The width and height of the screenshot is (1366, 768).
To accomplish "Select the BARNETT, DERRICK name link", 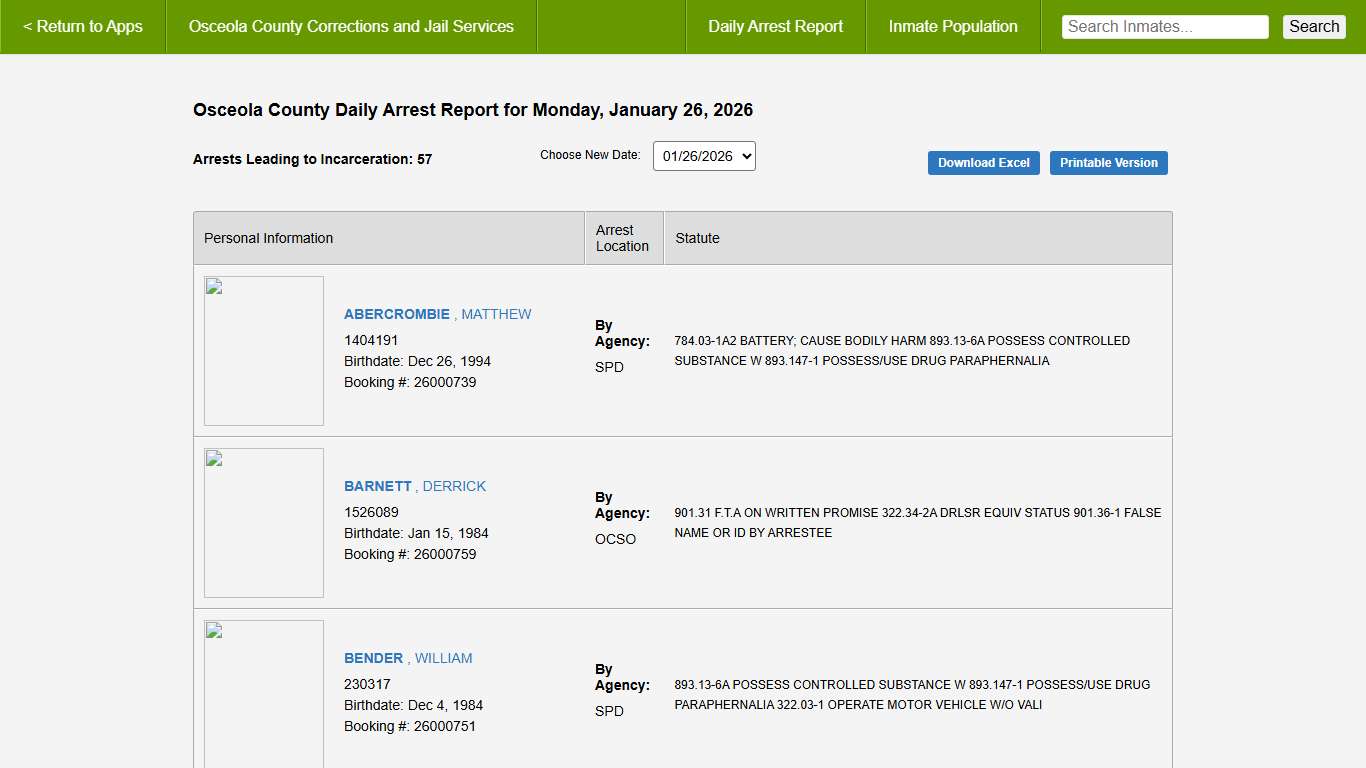I will 415,486.
